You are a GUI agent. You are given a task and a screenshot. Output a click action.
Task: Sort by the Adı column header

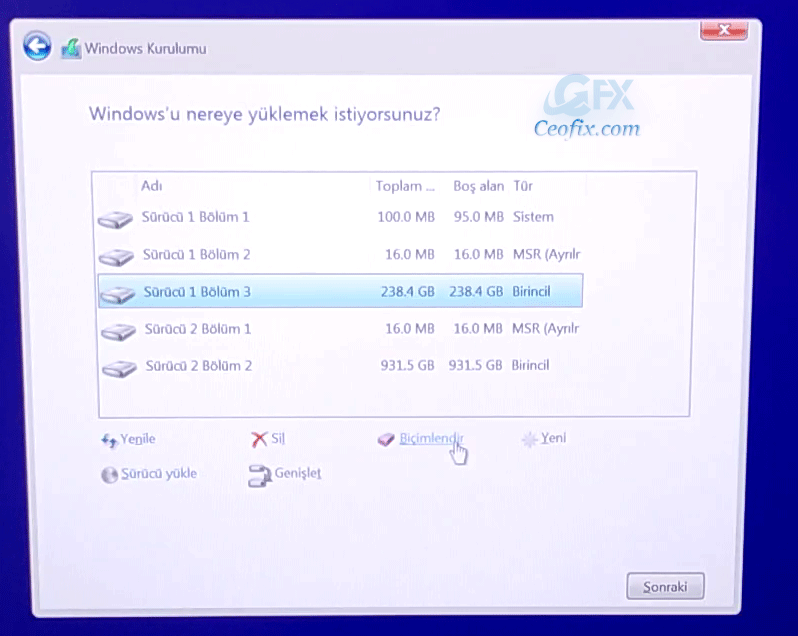152,186
